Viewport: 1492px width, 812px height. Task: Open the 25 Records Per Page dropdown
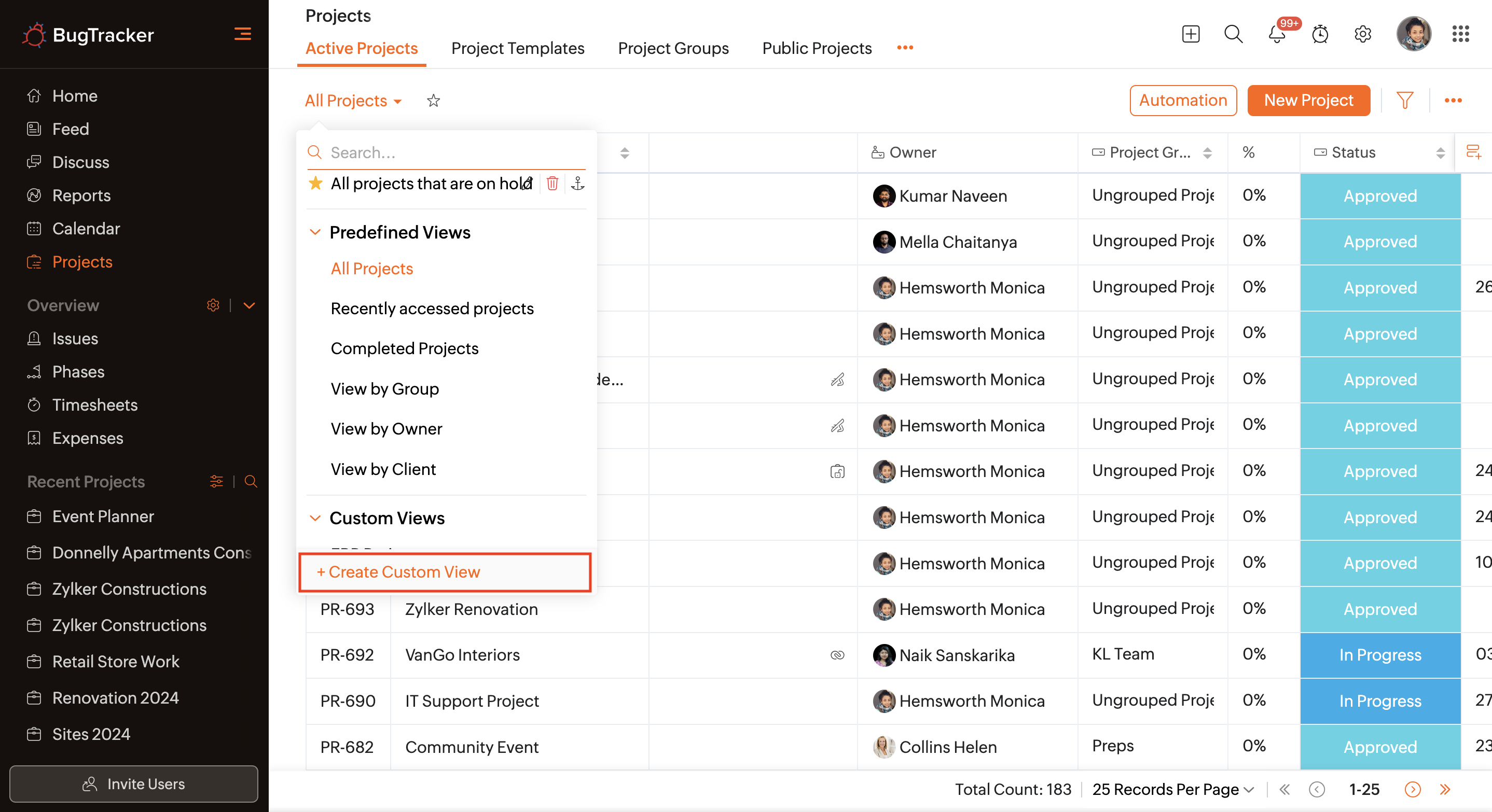pos(1173,789)
